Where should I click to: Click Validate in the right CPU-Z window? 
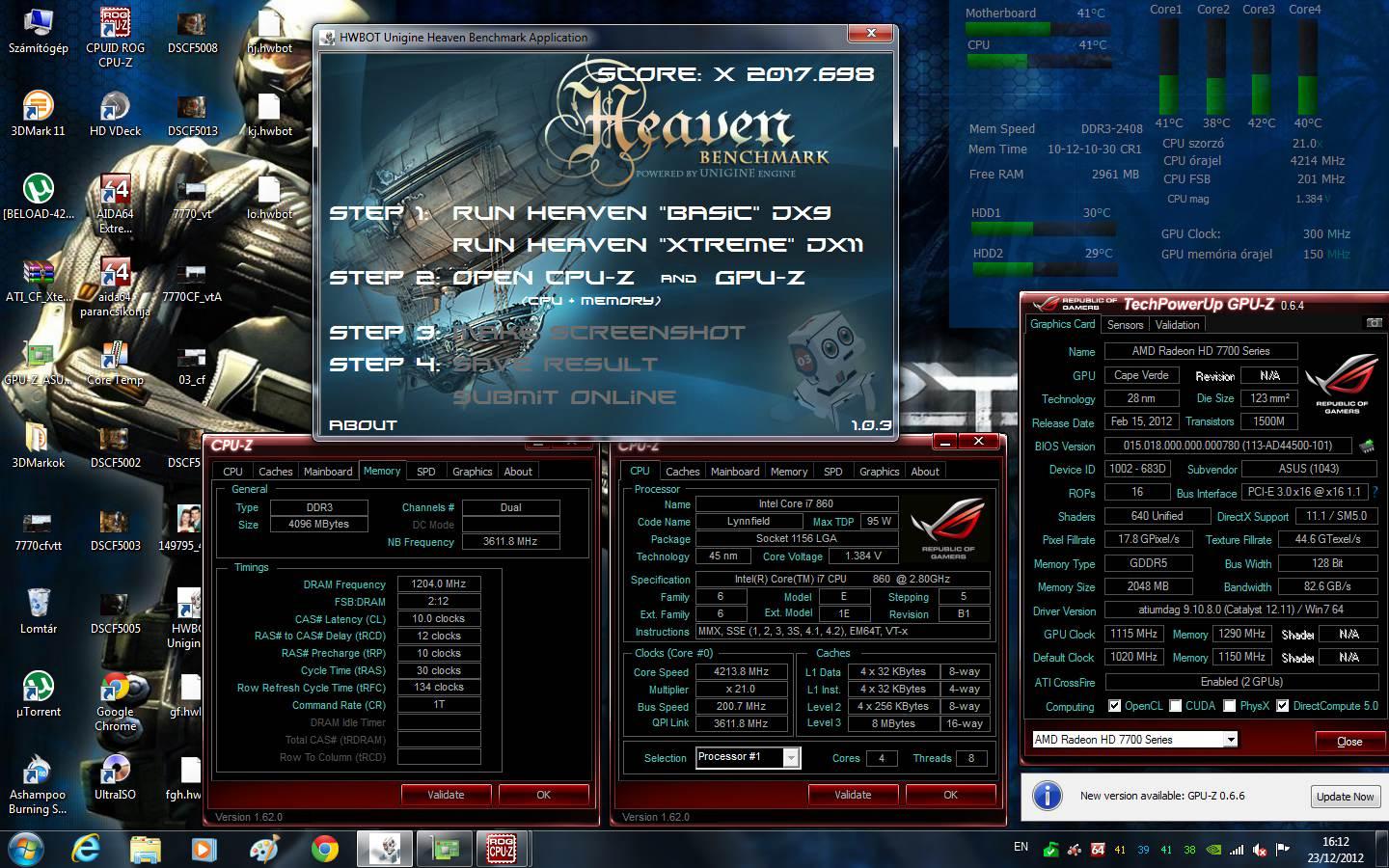(x=853, y=795)
